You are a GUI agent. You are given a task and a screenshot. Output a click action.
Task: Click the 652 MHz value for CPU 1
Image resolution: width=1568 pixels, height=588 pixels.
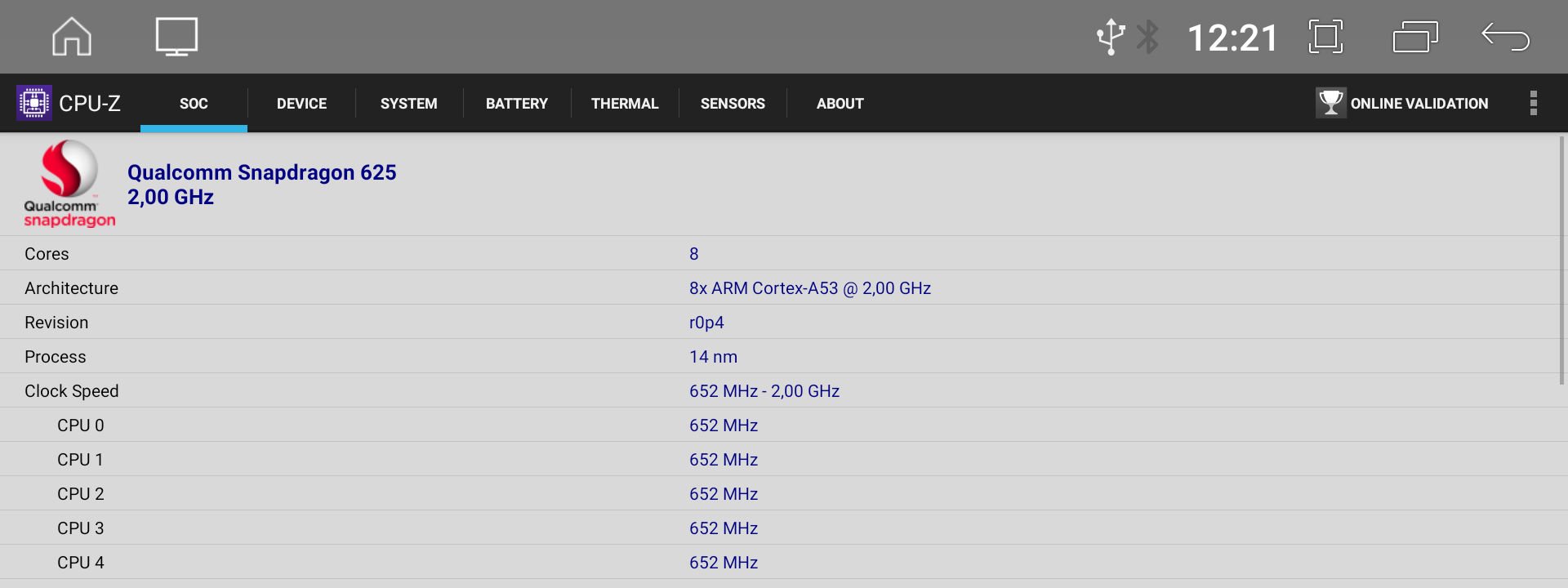(x=724, y=460)
